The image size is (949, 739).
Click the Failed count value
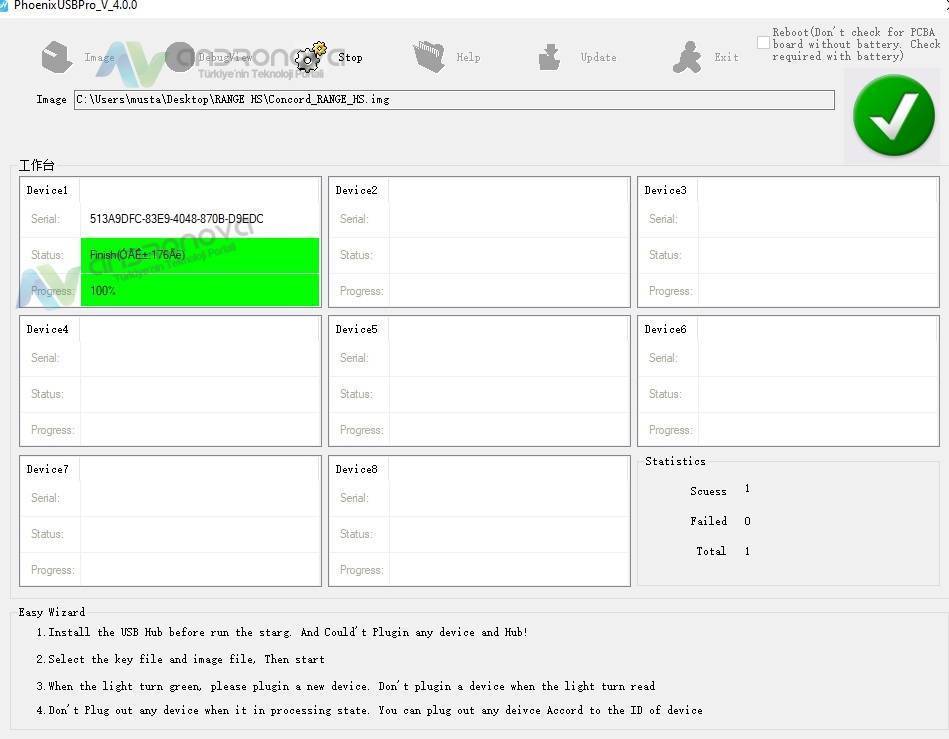point(747,521)
